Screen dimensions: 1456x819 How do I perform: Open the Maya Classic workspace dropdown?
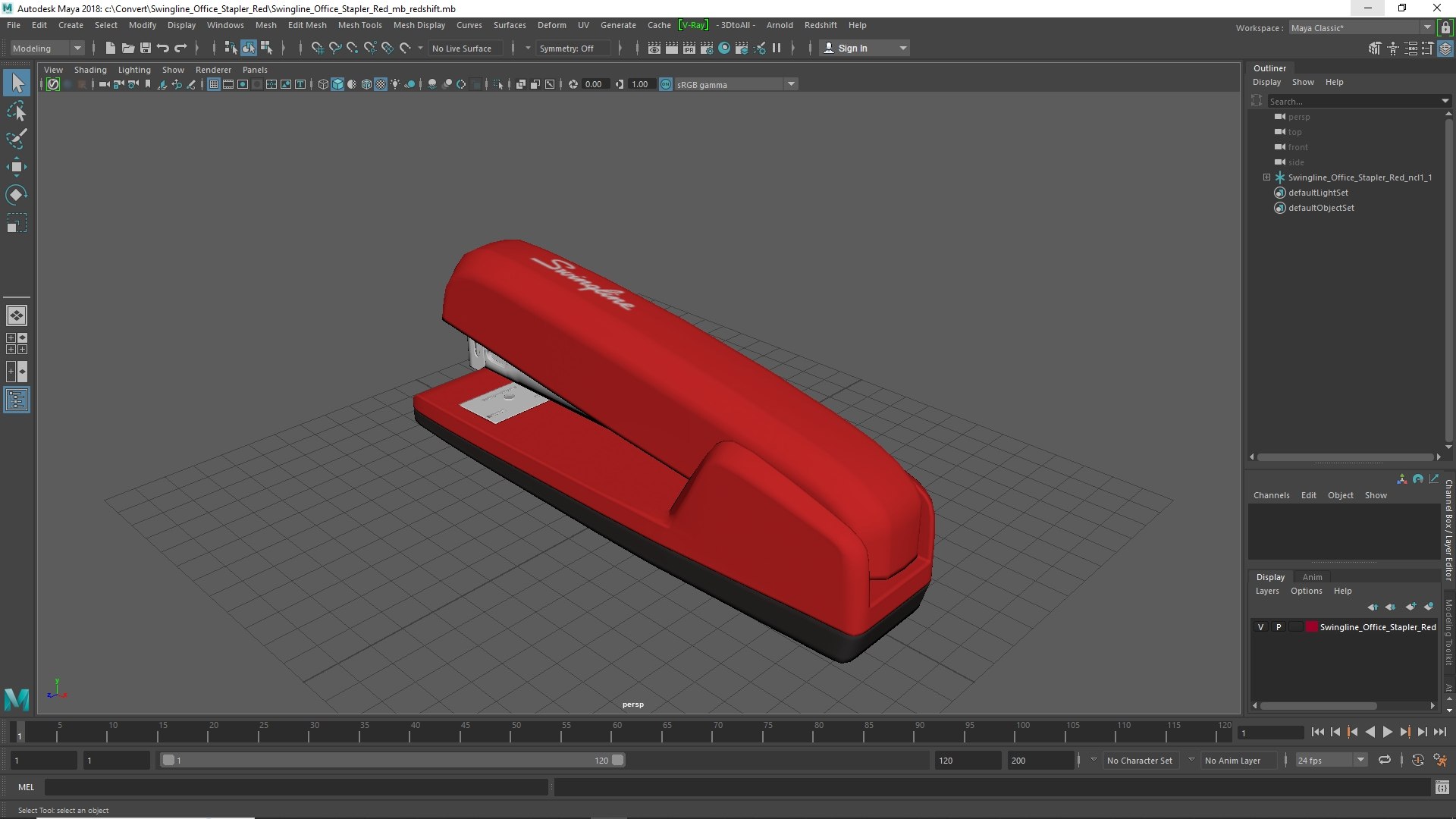point(1361,28)
